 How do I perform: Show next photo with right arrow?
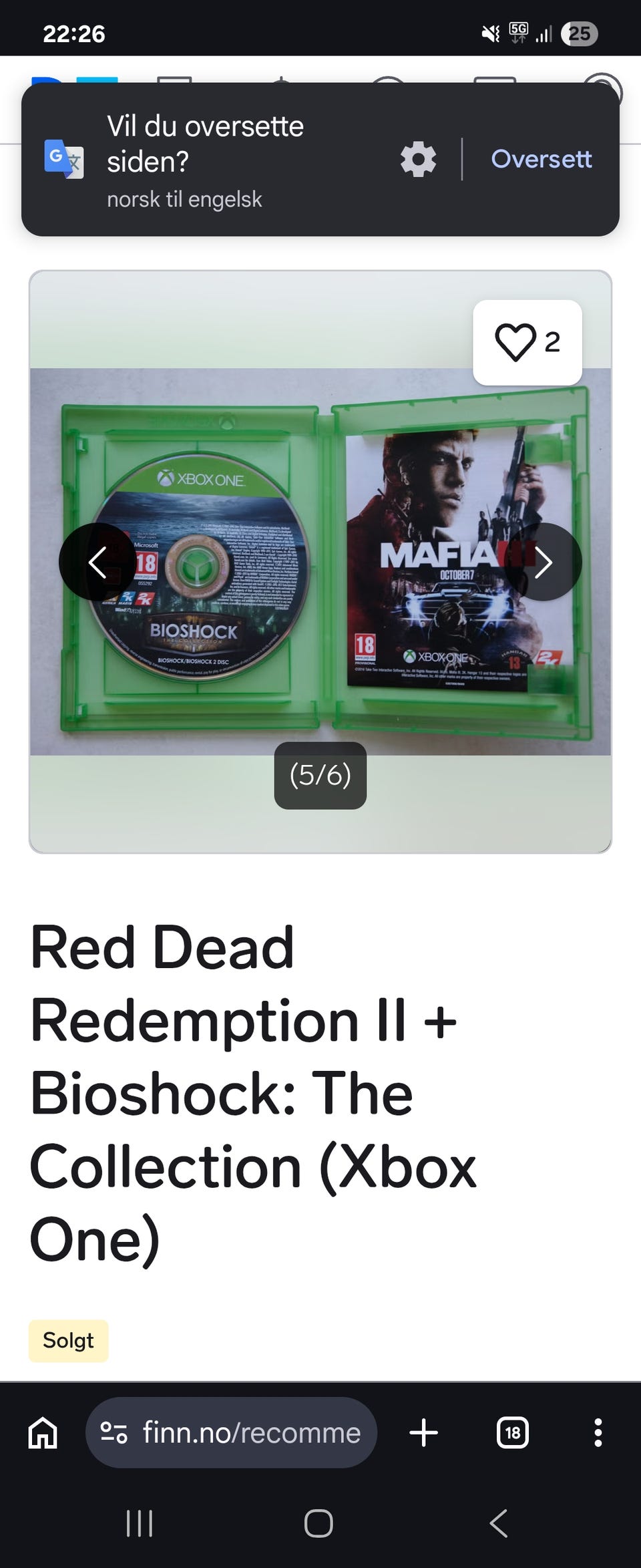pyautogui.click(x=544, y=562)
